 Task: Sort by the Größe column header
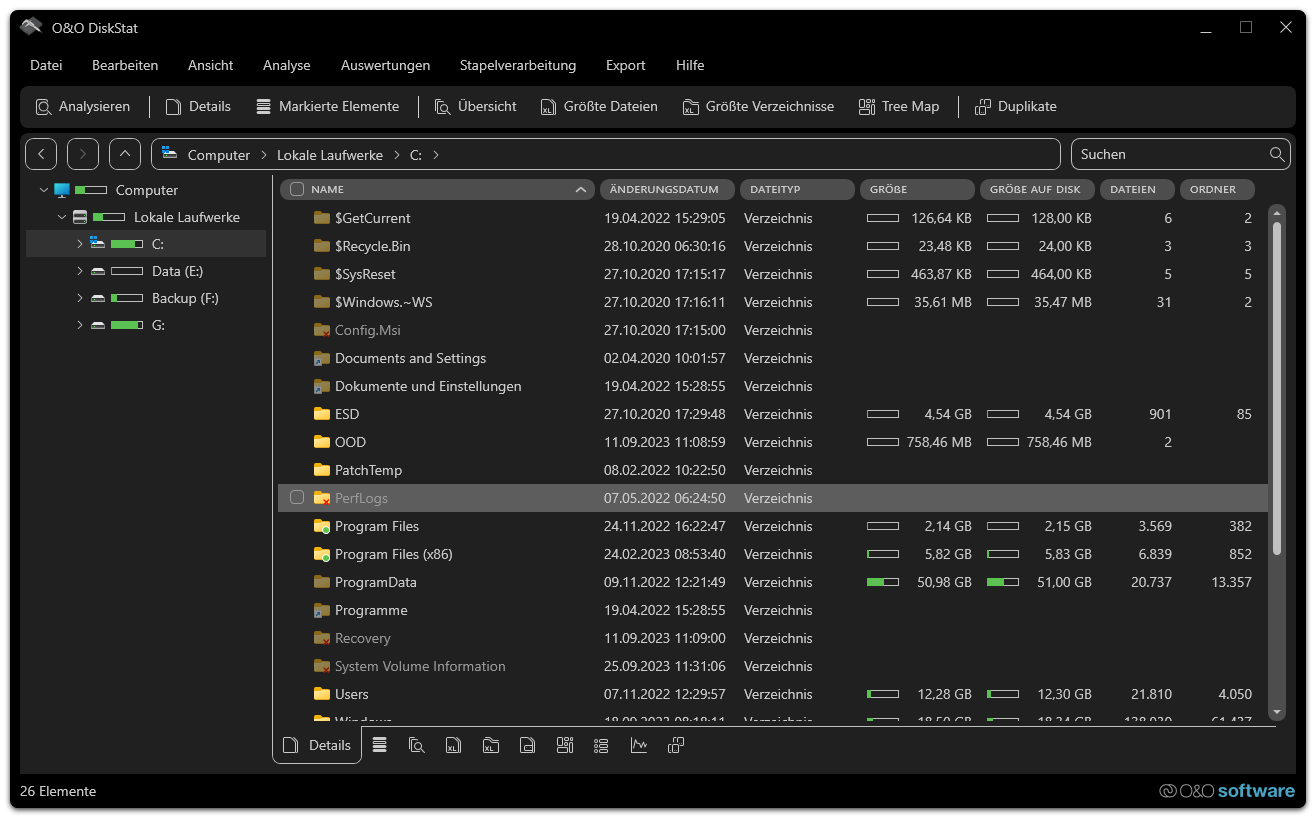(x=917, y=189)
